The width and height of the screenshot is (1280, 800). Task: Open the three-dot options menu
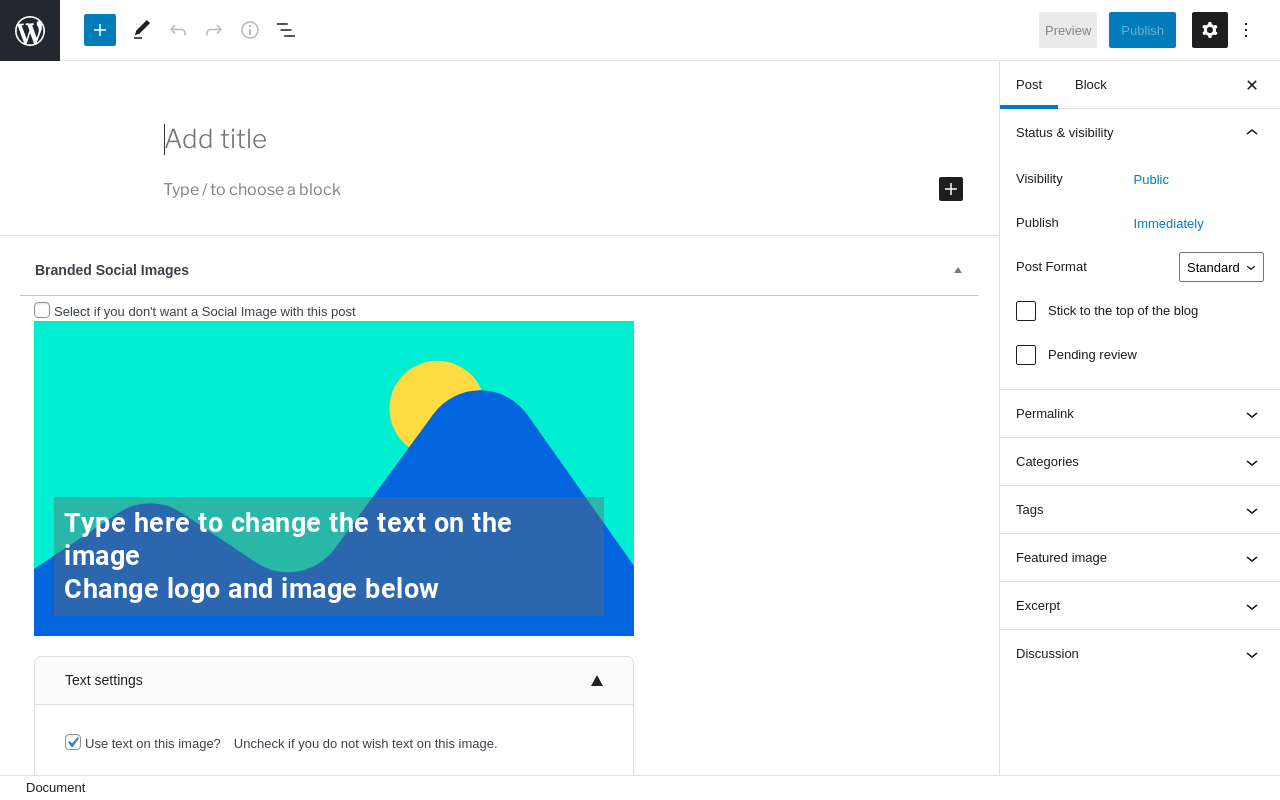(1246, 30)
